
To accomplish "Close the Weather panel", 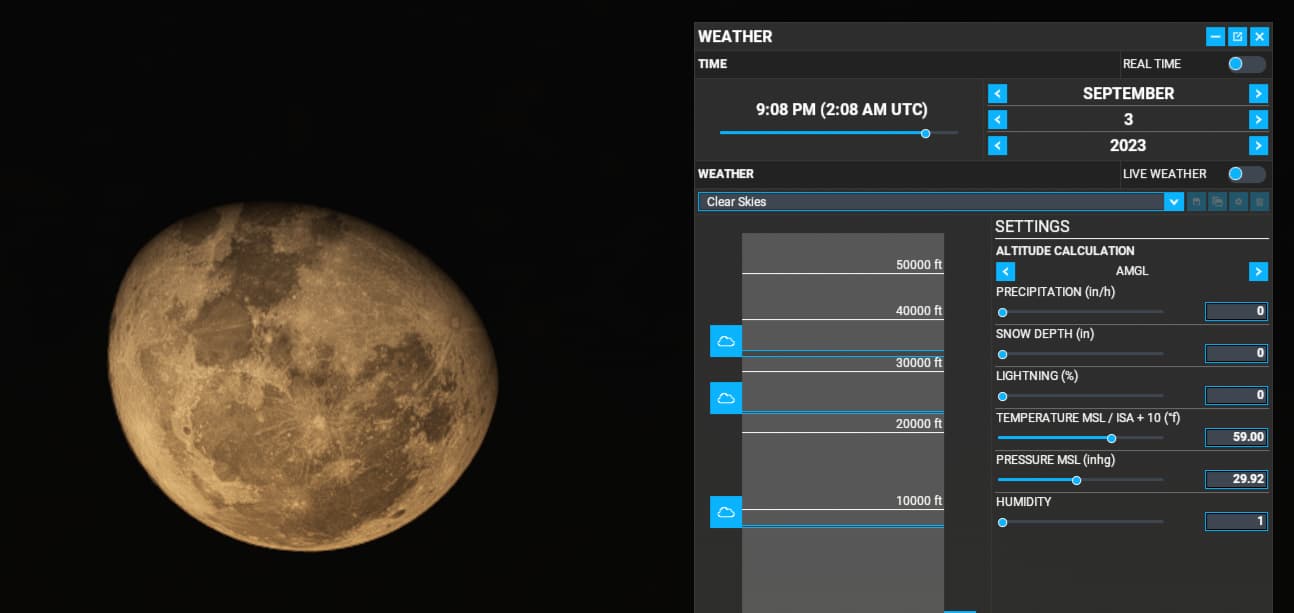I will 1259,37.
